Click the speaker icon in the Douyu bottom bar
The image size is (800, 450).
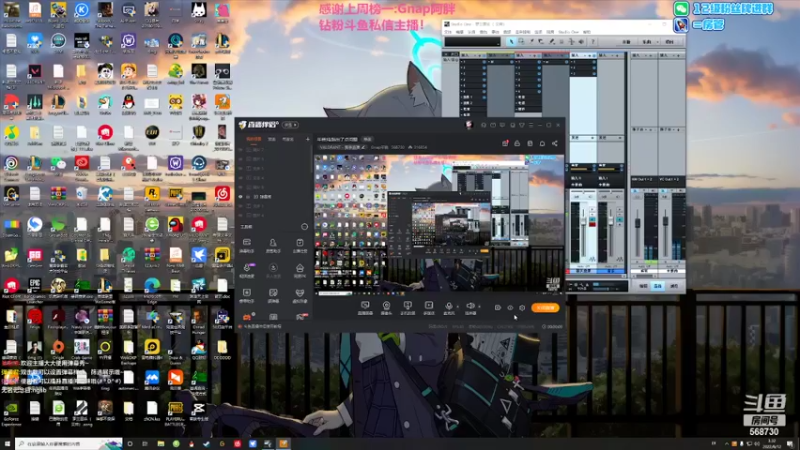coord(470,306)
